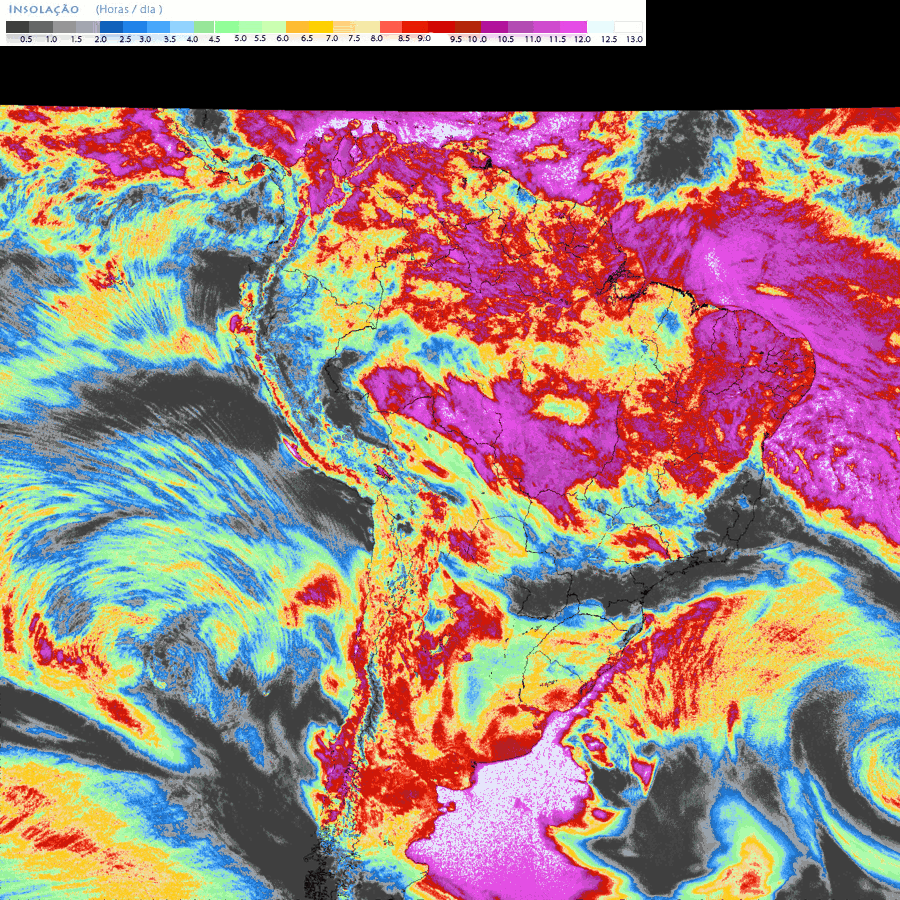900x900 pixels.
Task: Click the darkest gray swatch above 0.5
Action: (17, 27)
